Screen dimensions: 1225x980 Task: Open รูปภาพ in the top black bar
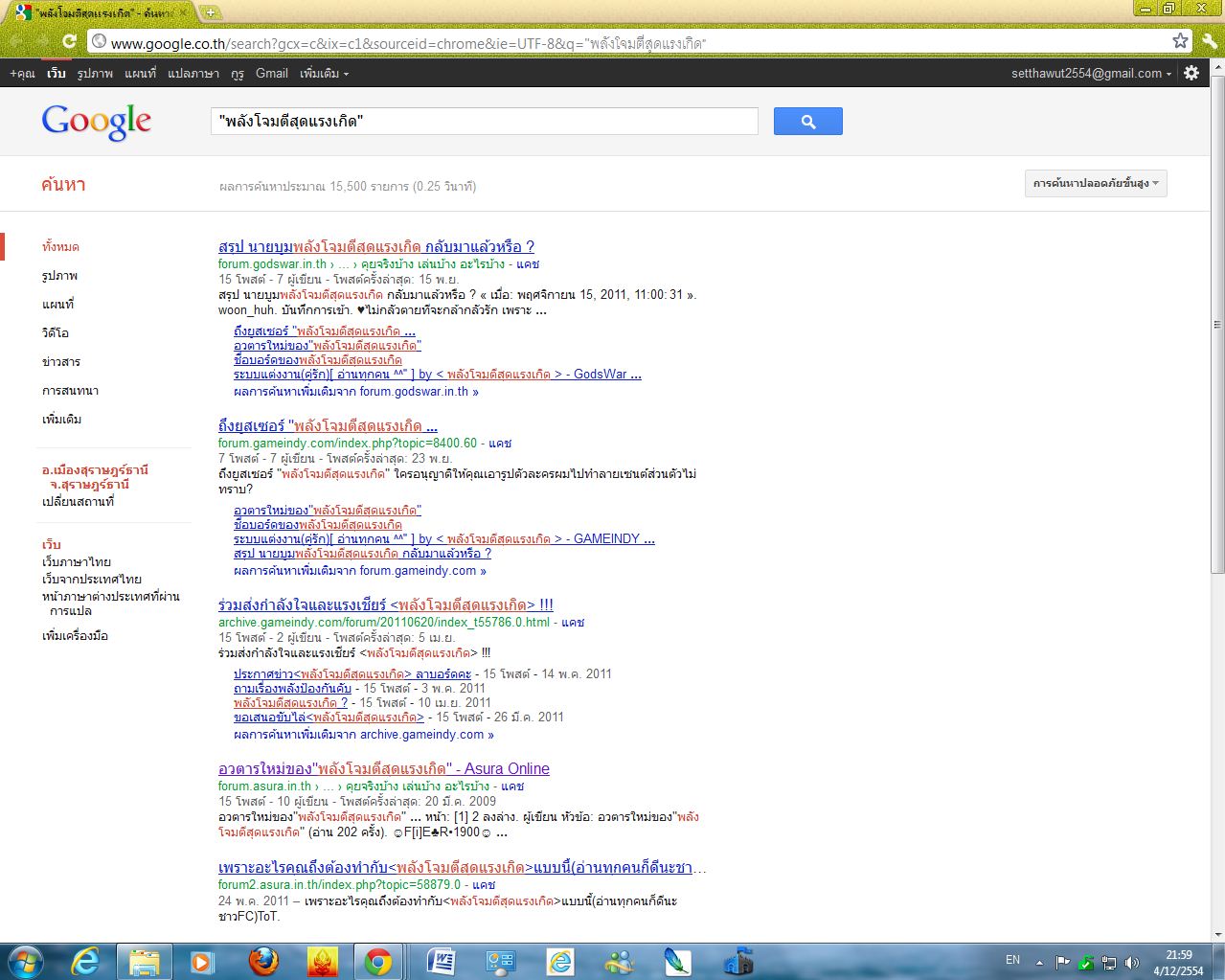(95, 73)
